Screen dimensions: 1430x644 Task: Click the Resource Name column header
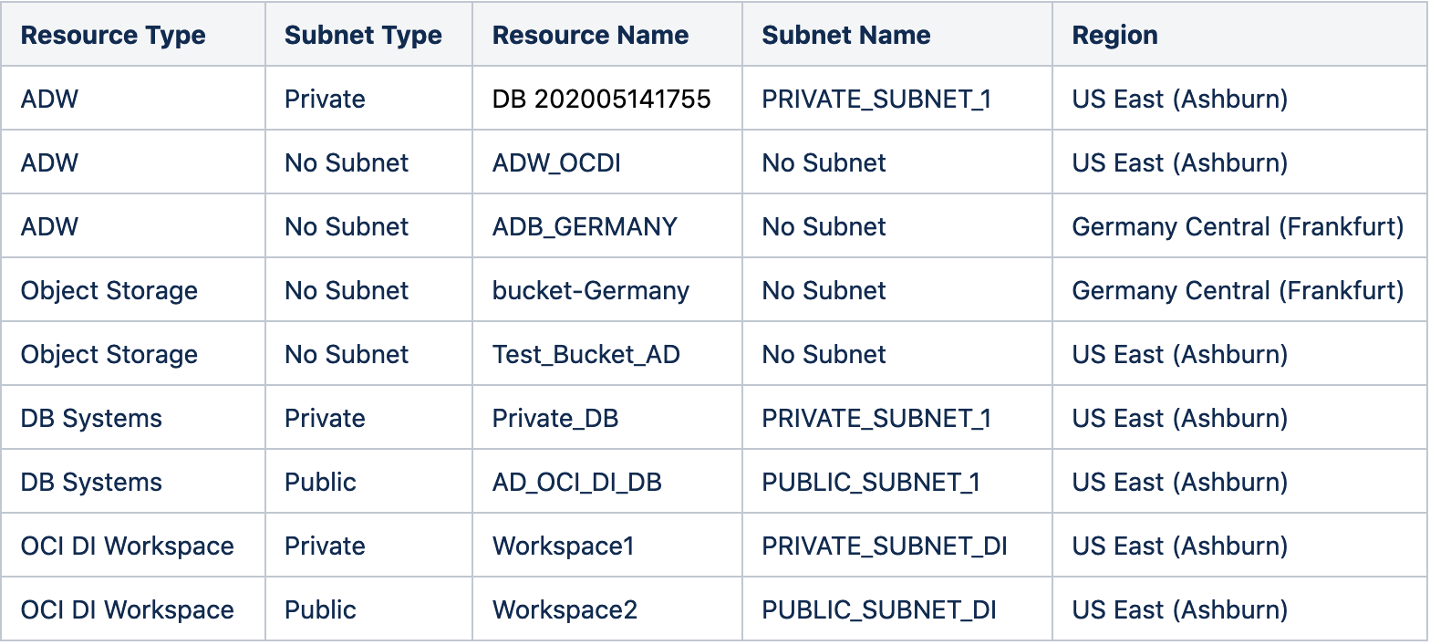pyautogui.click(x=590, y=35)
